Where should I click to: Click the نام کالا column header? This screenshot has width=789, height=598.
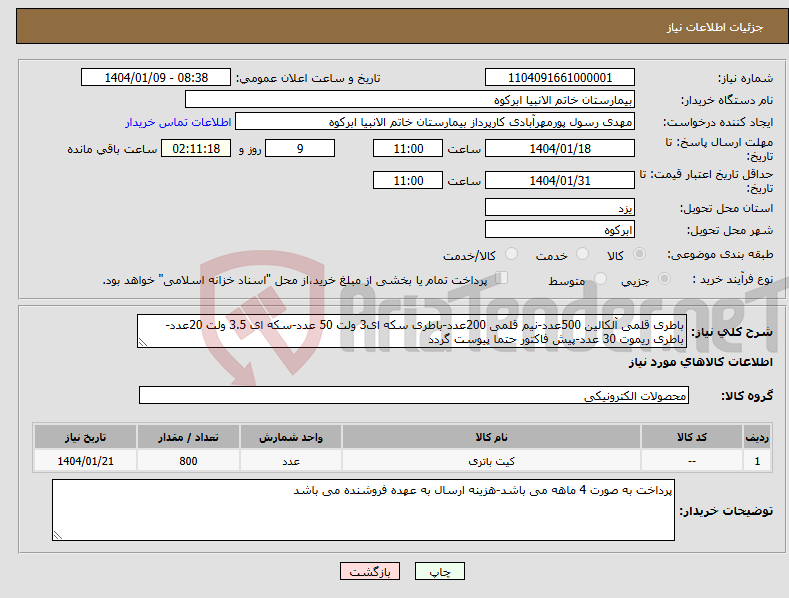491,437
